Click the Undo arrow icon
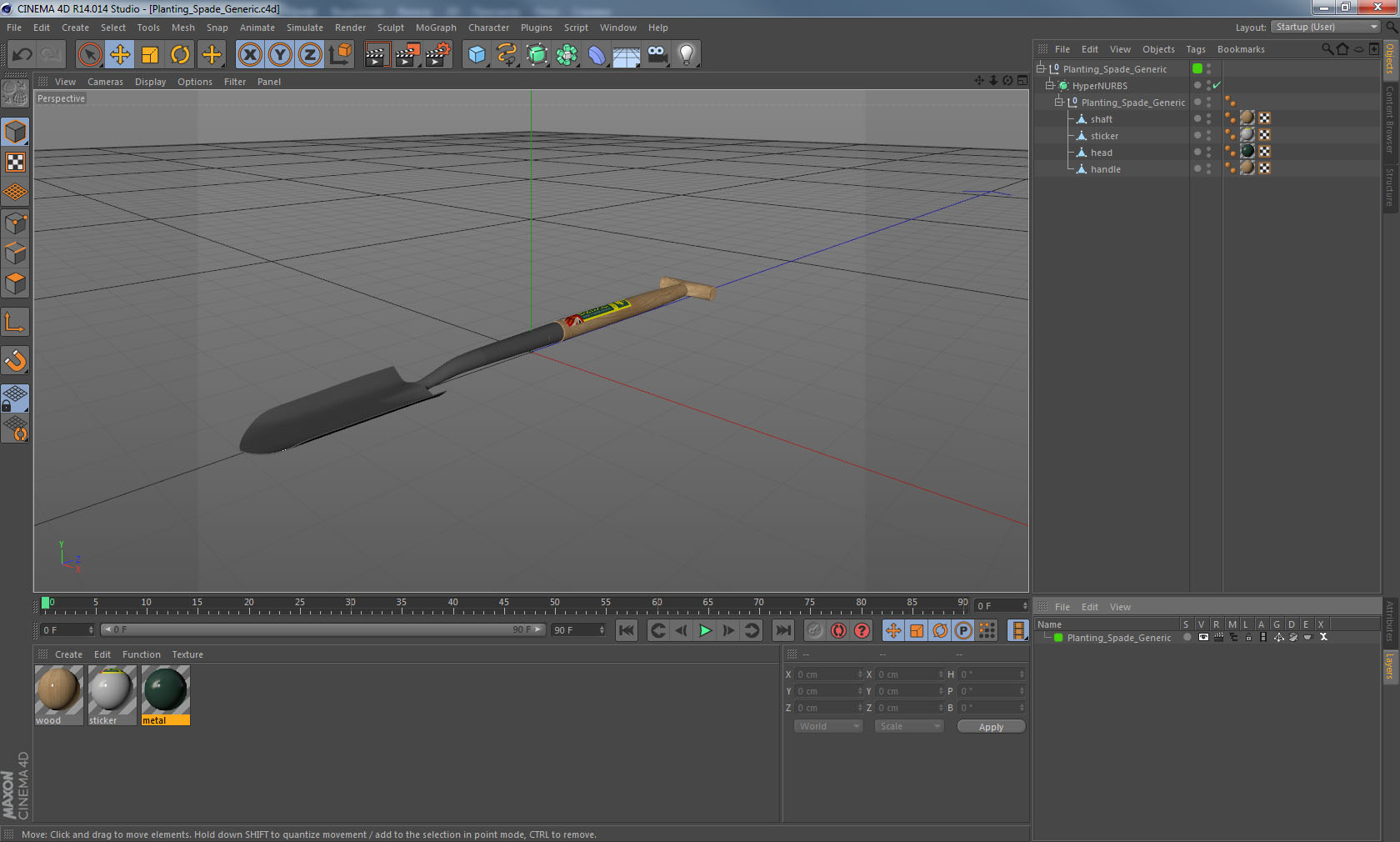The width and height of the screenshot is (1400, 842). click(22, 55)
